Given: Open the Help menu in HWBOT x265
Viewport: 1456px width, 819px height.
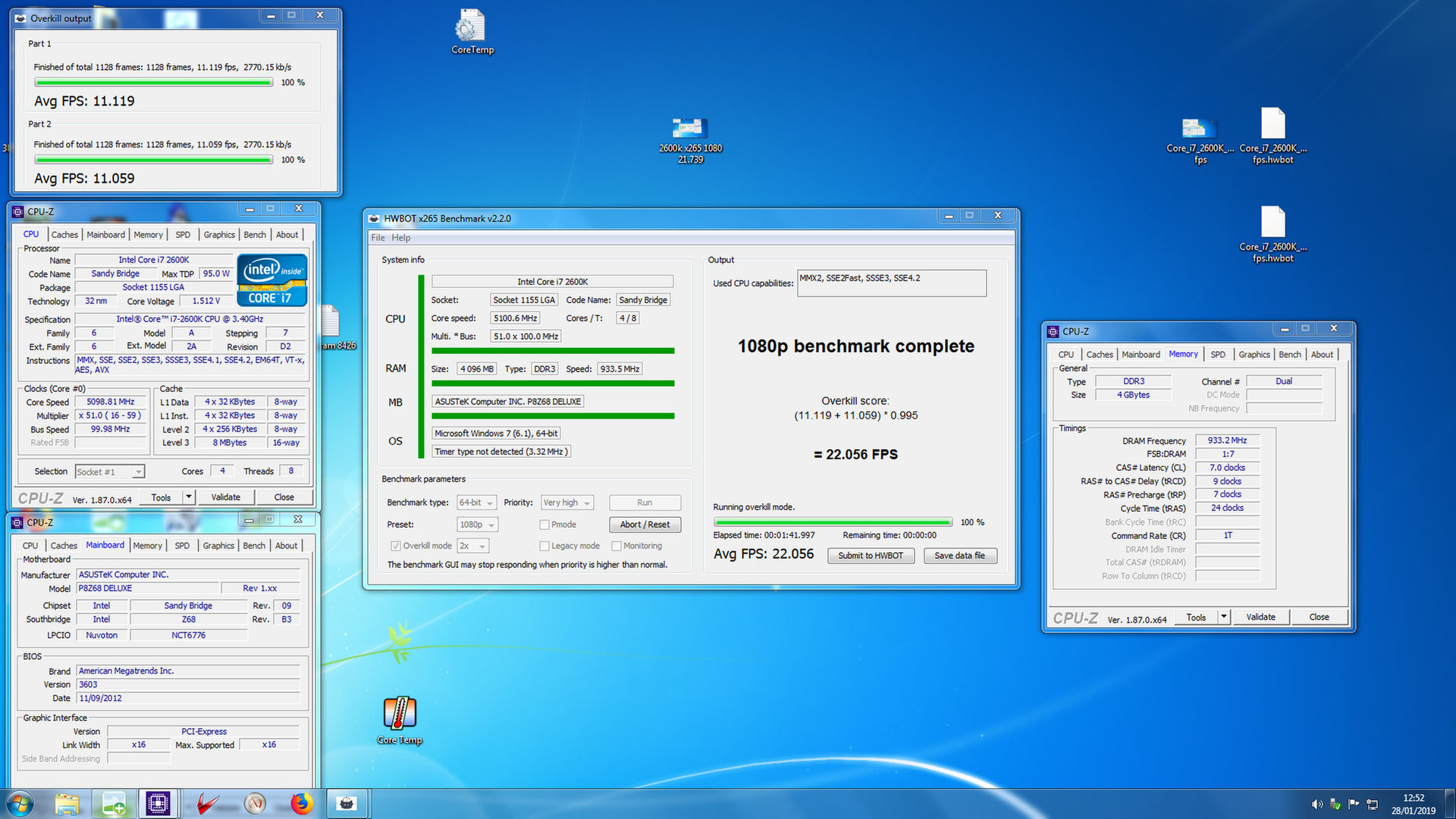Looking at the screenshot, I should pyautogui.click(x=400, y=238).
